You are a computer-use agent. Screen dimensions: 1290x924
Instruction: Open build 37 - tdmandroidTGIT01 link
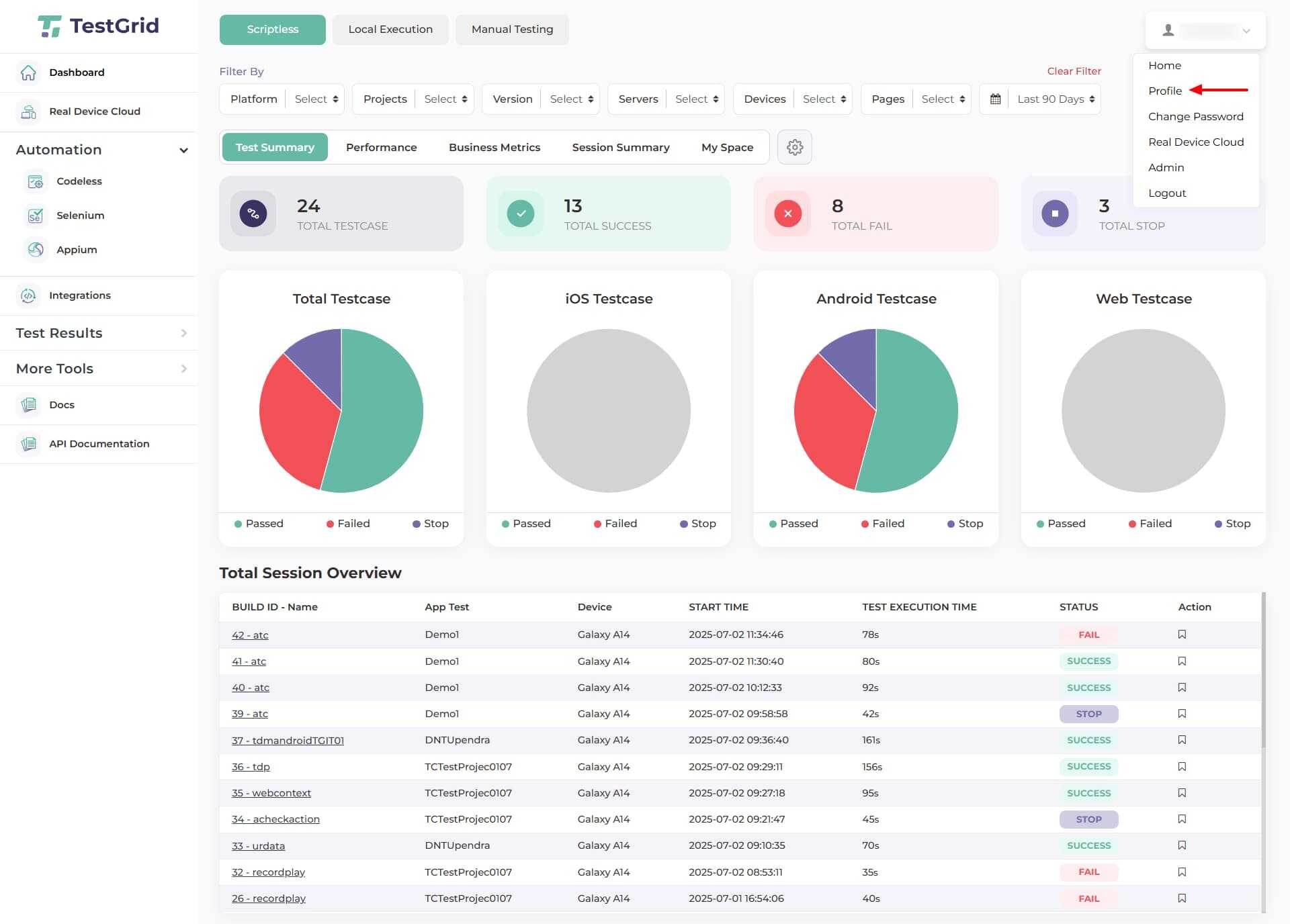(288, 740)
